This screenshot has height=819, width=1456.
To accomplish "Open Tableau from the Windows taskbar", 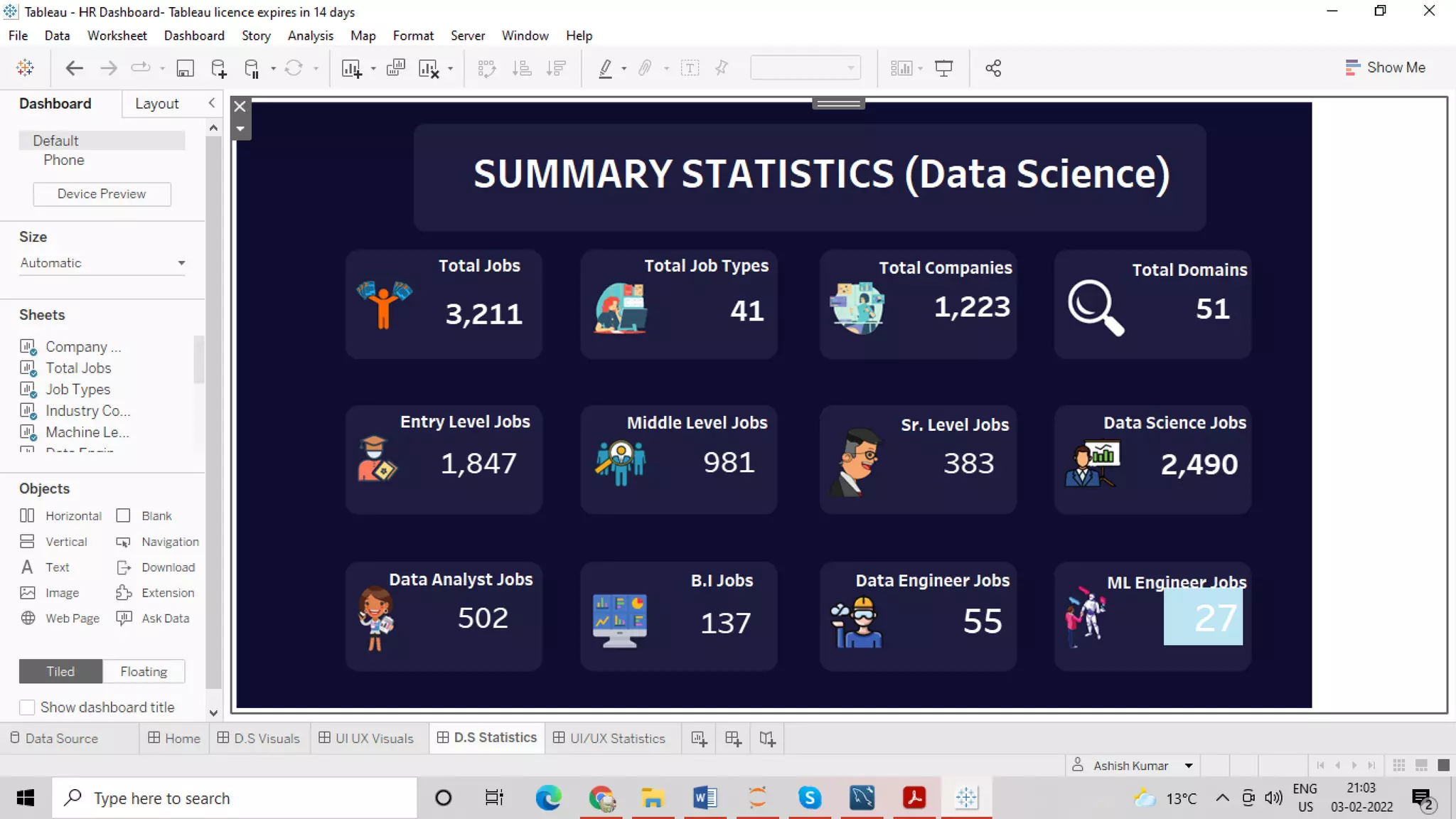I will (x=966, y=798).
